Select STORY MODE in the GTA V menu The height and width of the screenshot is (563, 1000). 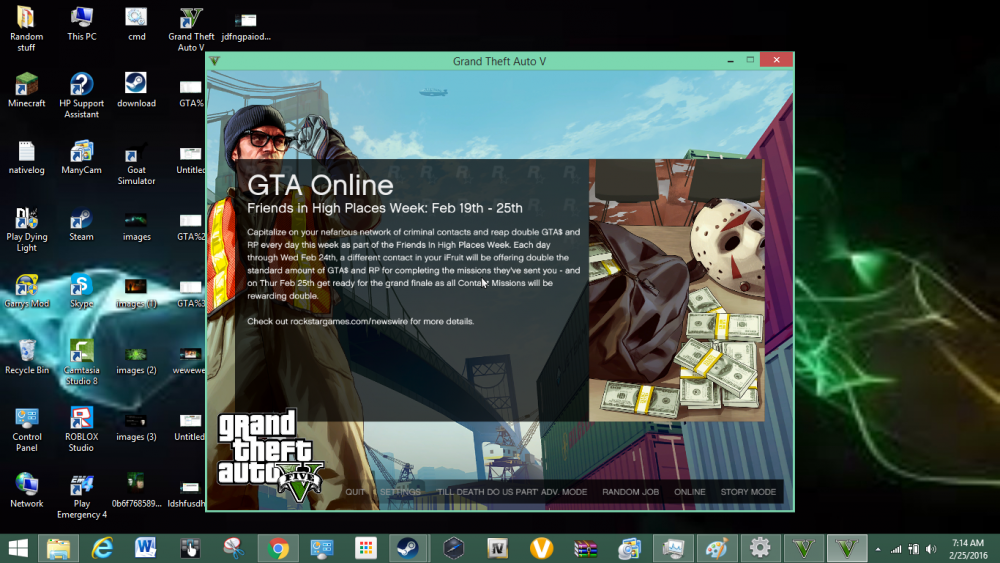tap(747, 492)
